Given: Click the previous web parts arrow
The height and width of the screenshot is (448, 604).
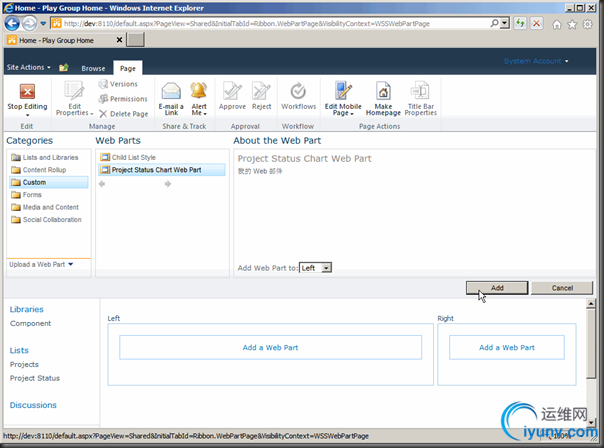Looking at the screenshot, I should point(102,184).
